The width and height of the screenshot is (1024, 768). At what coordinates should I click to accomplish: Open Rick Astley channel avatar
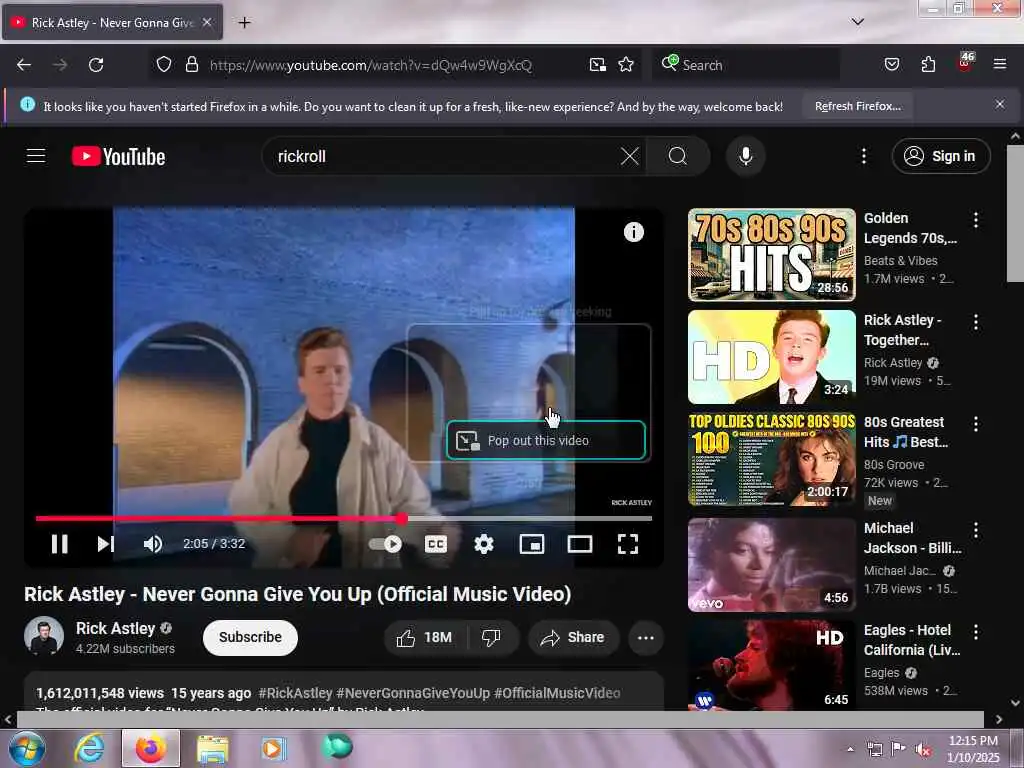click(44, 636)
